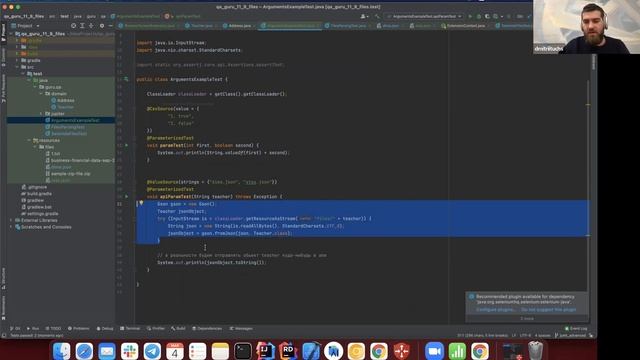
Task: Click the UTF-8 encoding status bar entry
Action: pyautogui.click(x=525, y=336)
